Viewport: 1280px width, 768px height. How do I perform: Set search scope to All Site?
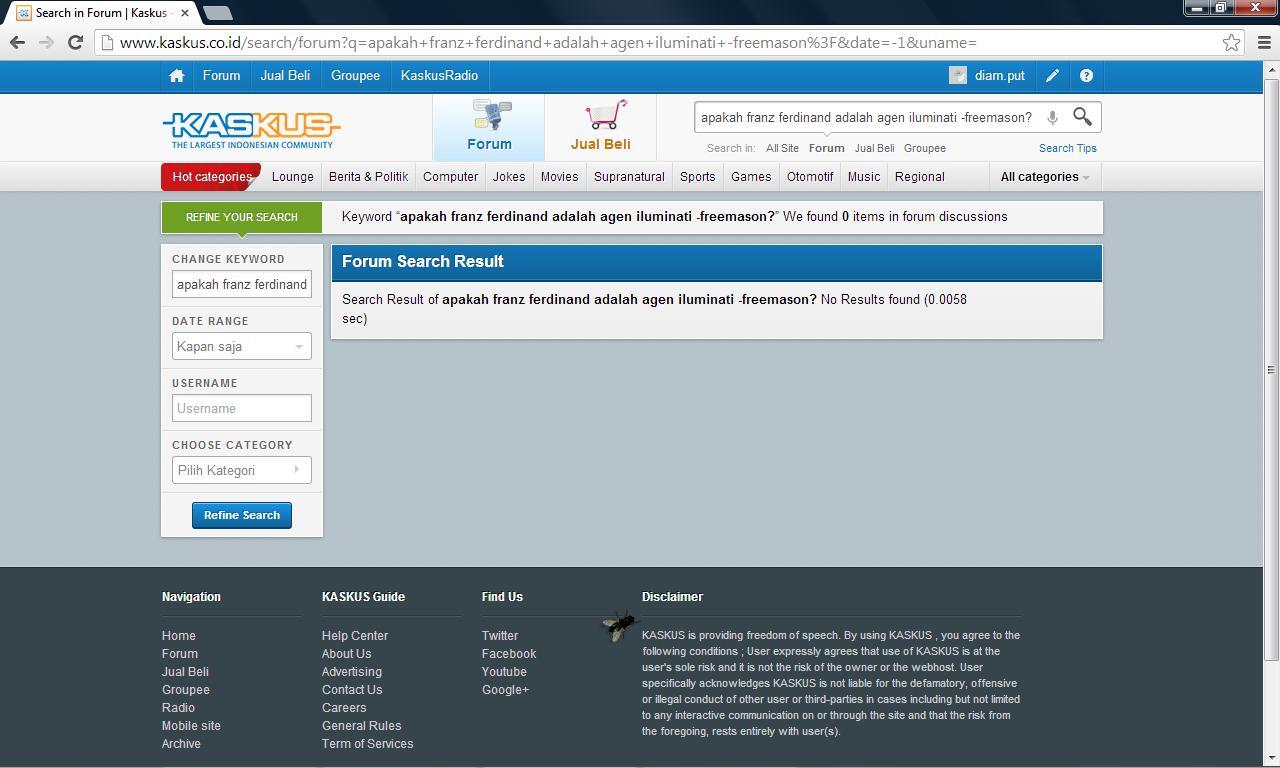[782, 148]
